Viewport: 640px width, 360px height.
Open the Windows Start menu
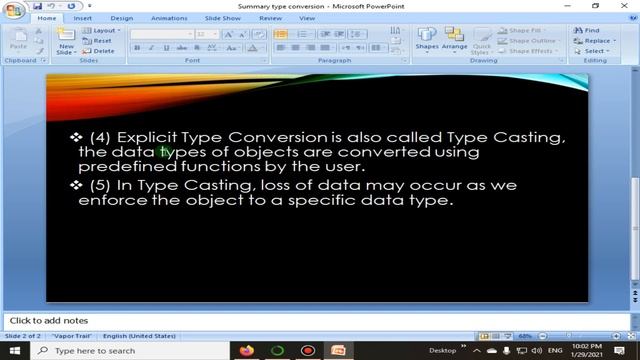point(15,351)
